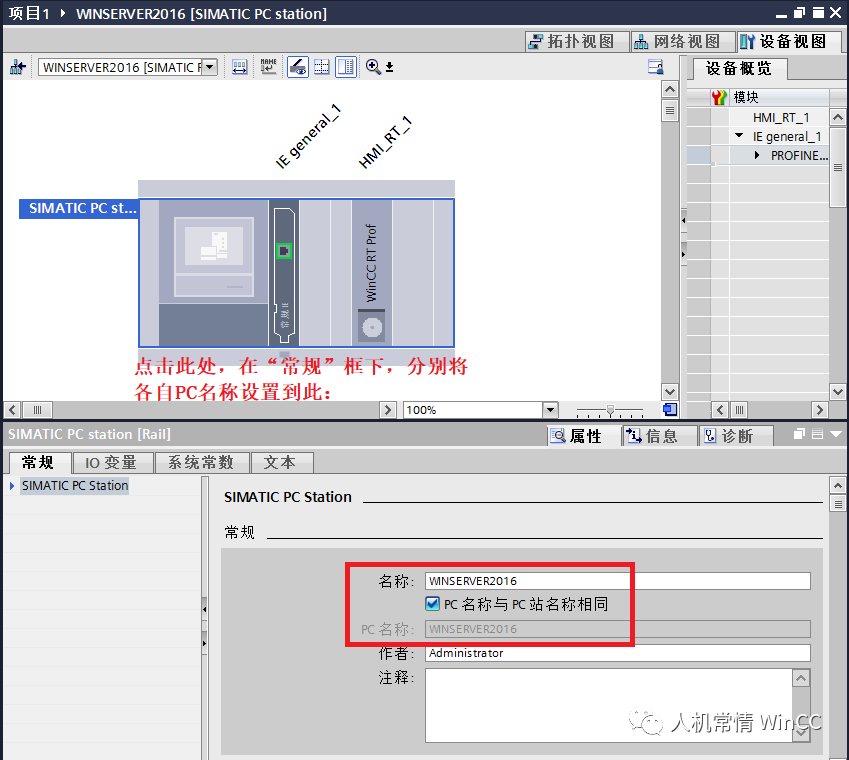Click the 作者 author input field
The image size is (849, 760).
[x=617, y=653]
